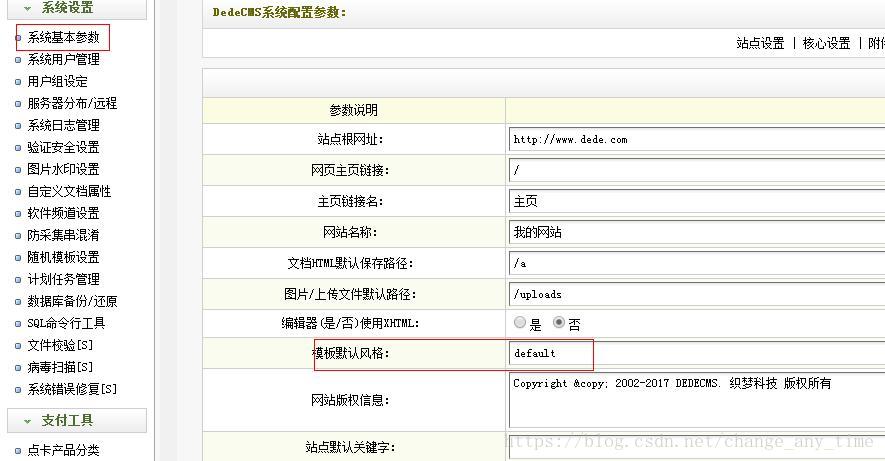Click the 模板默认风格 input field
This screenshot has height=461, width=885.
coord(696,354)
